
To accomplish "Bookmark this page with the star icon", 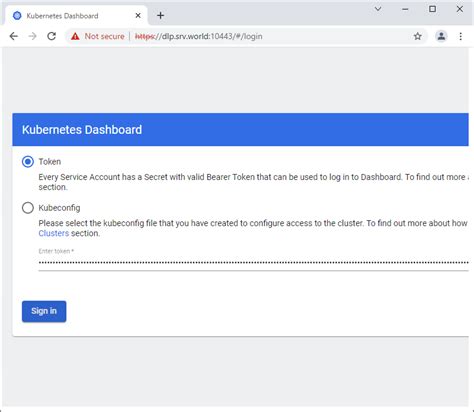I will pyautogui.click(x=417, y=36).
